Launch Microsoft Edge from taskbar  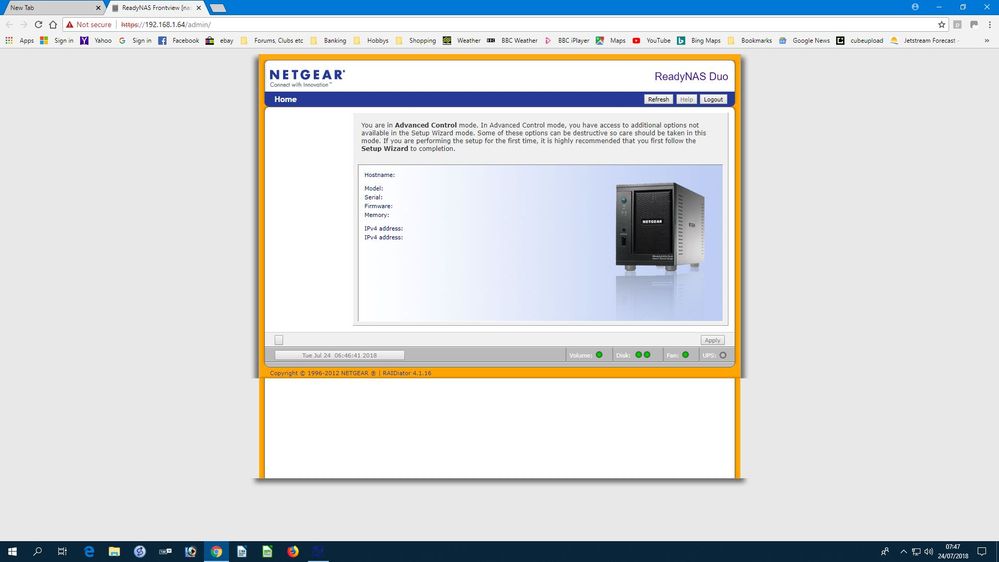(89, 551)
